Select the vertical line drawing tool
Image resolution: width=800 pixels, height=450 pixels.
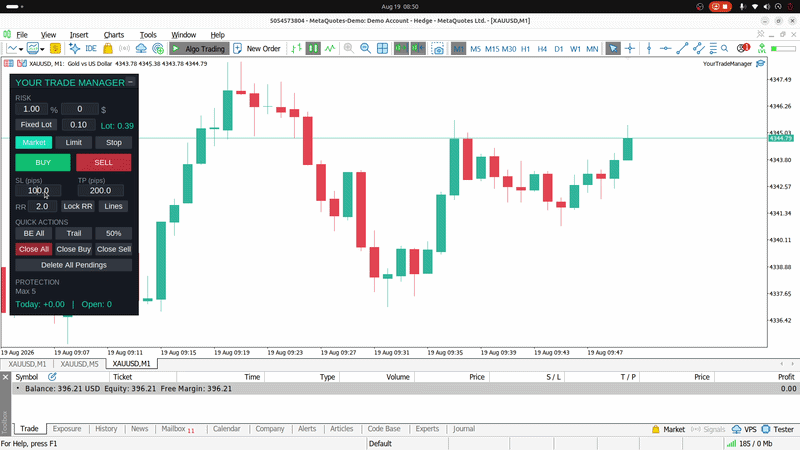click(x=649, y=48)
